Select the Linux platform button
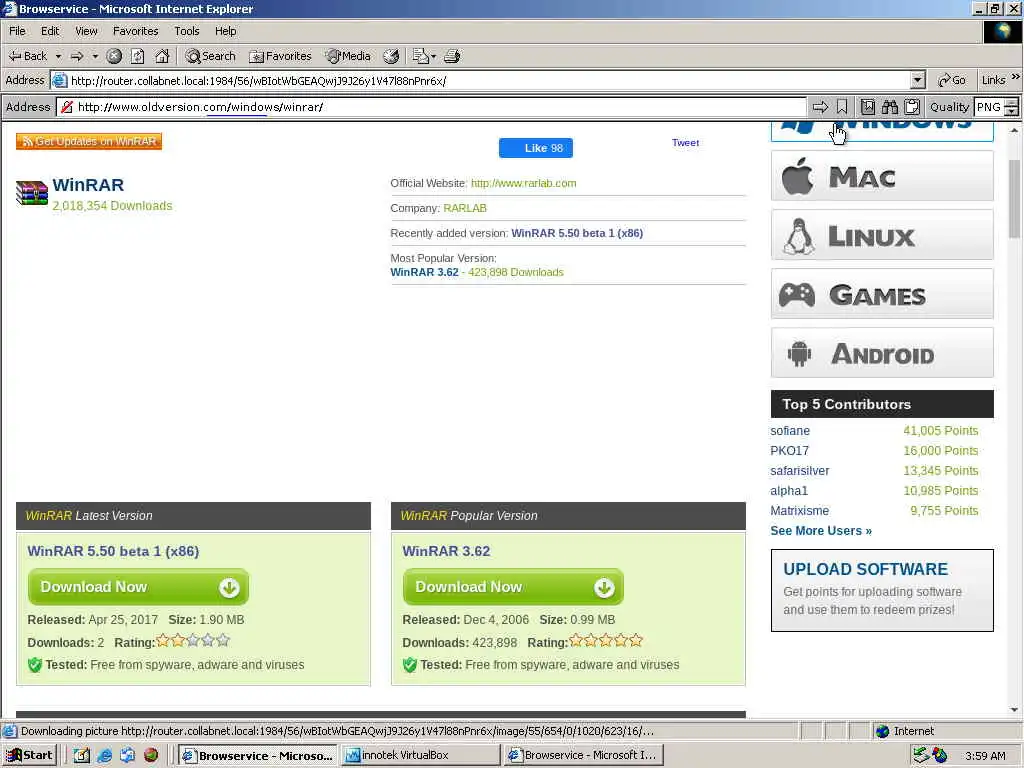1024x768 pixels. click(x=882, y=235)
